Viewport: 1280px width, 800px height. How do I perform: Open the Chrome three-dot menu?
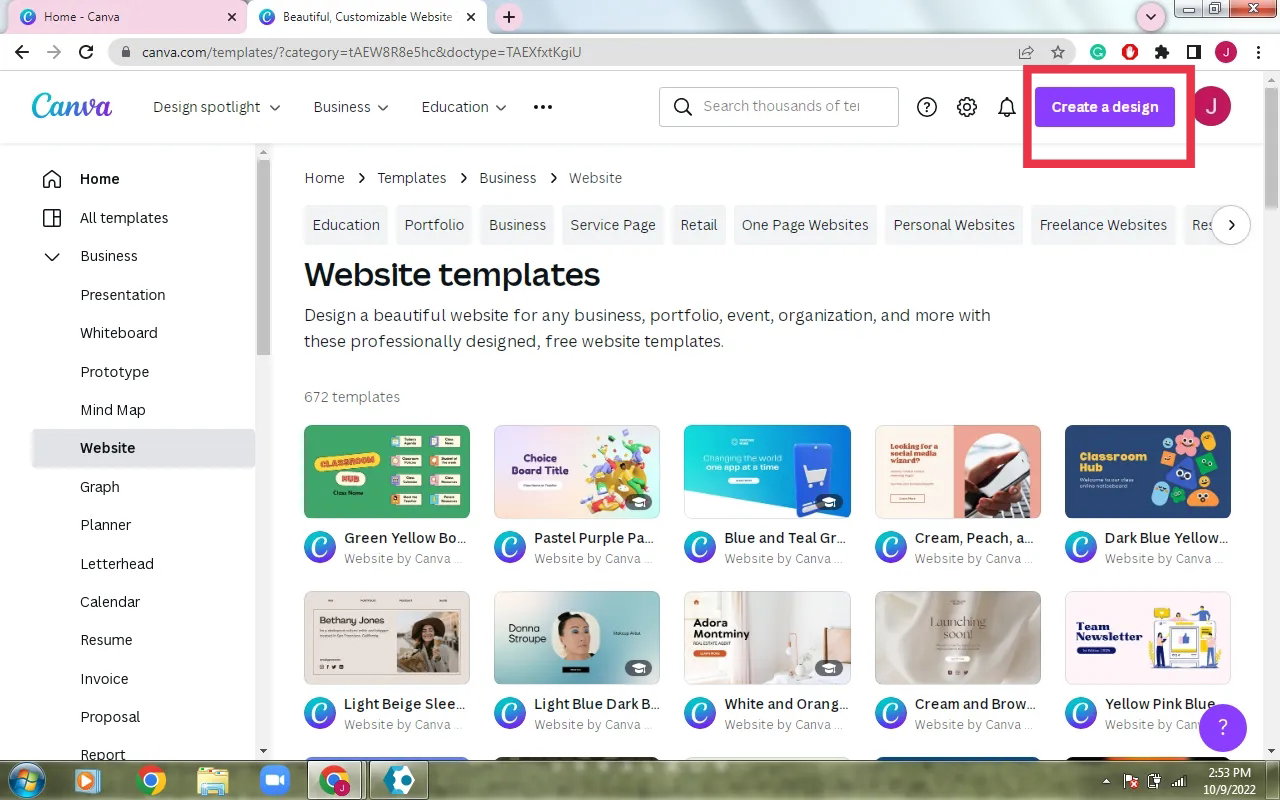click(x=1258, y=52)
